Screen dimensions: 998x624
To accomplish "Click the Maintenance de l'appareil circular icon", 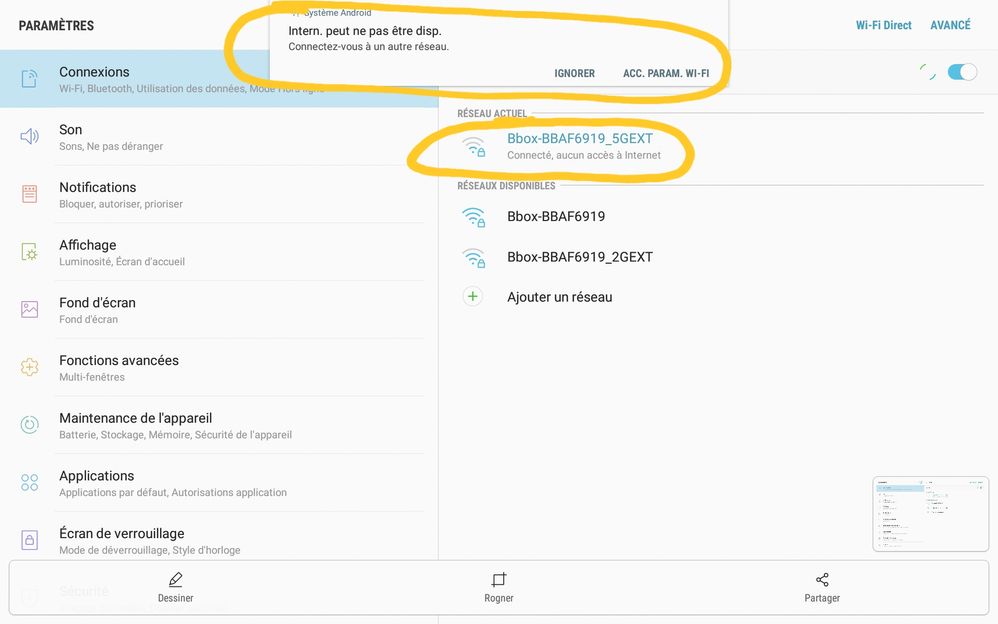I will click(x=29, y=425).
